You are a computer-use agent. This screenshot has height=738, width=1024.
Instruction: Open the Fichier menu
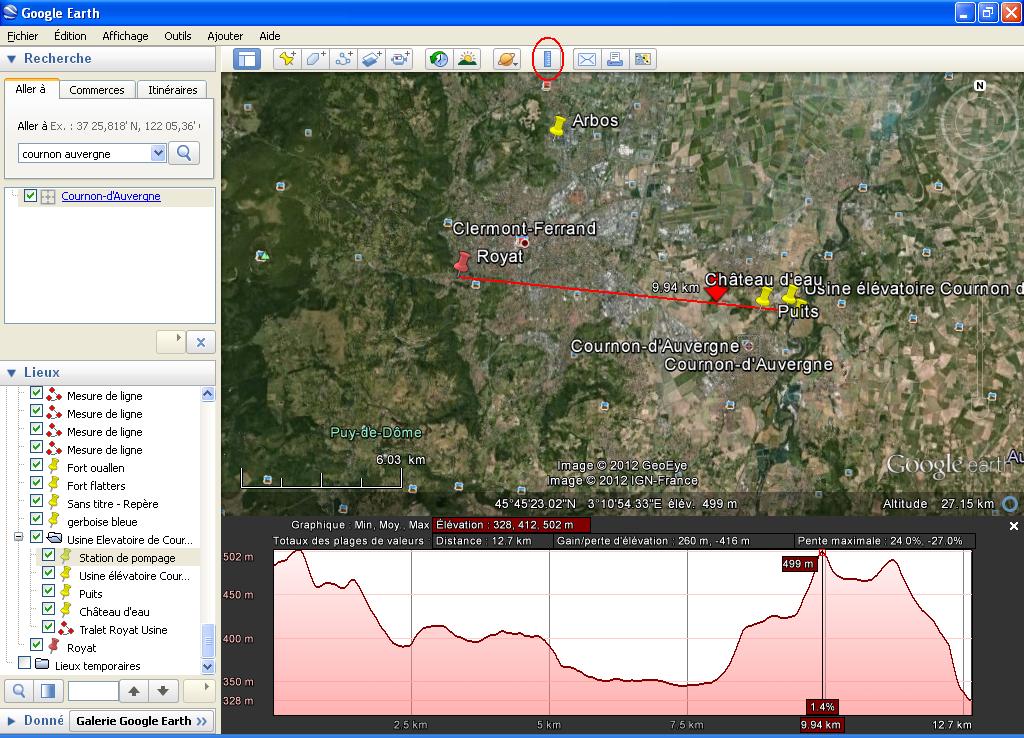point(23,36)
